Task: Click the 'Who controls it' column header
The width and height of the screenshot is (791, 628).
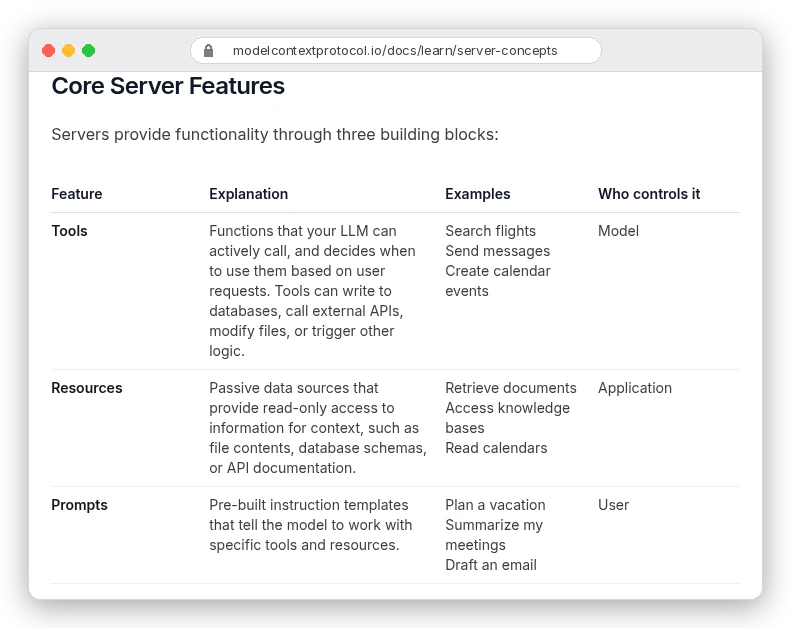Action: tap(649, 194)
